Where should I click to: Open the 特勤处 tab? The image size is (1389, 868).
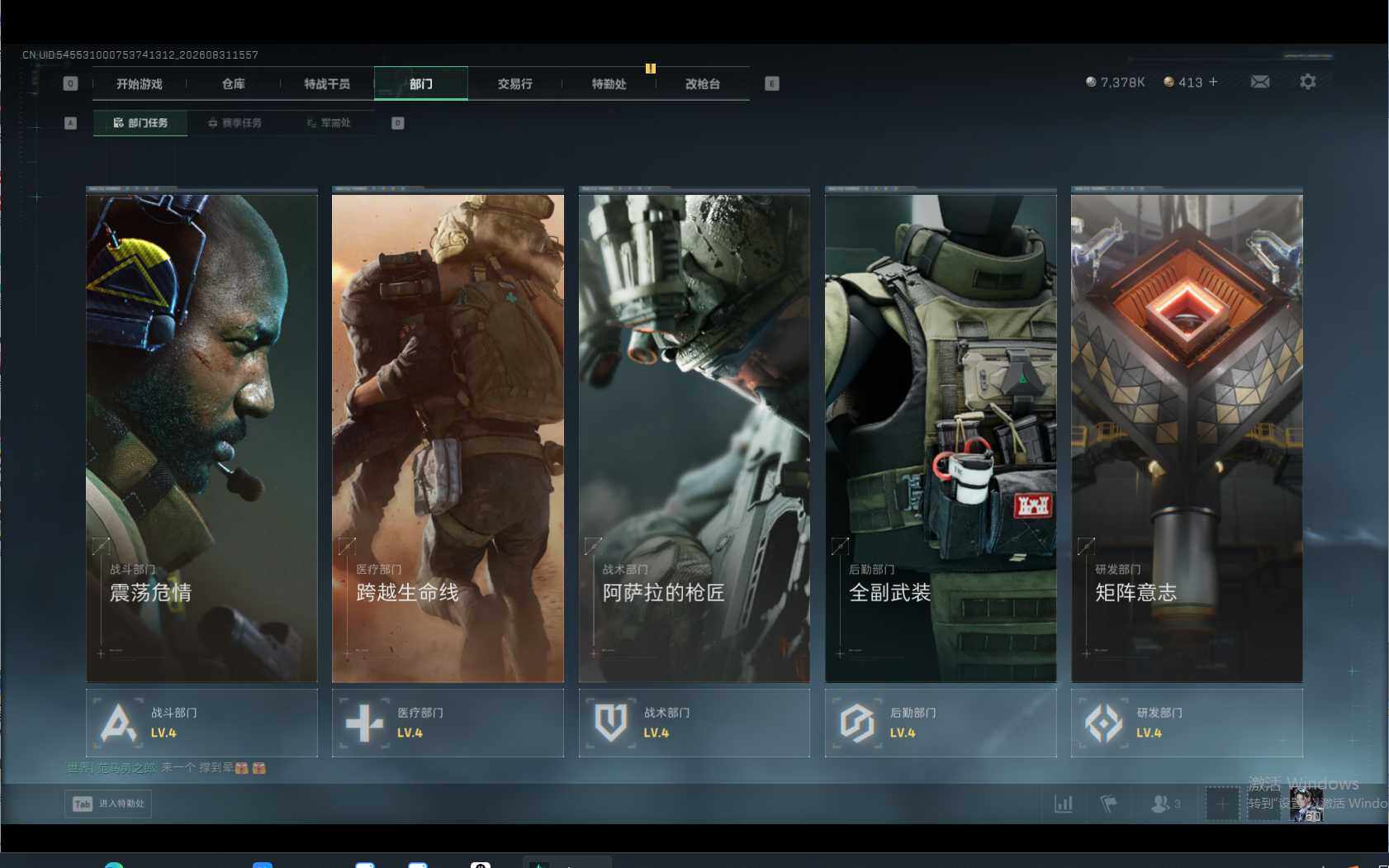[x=609, y=83]
